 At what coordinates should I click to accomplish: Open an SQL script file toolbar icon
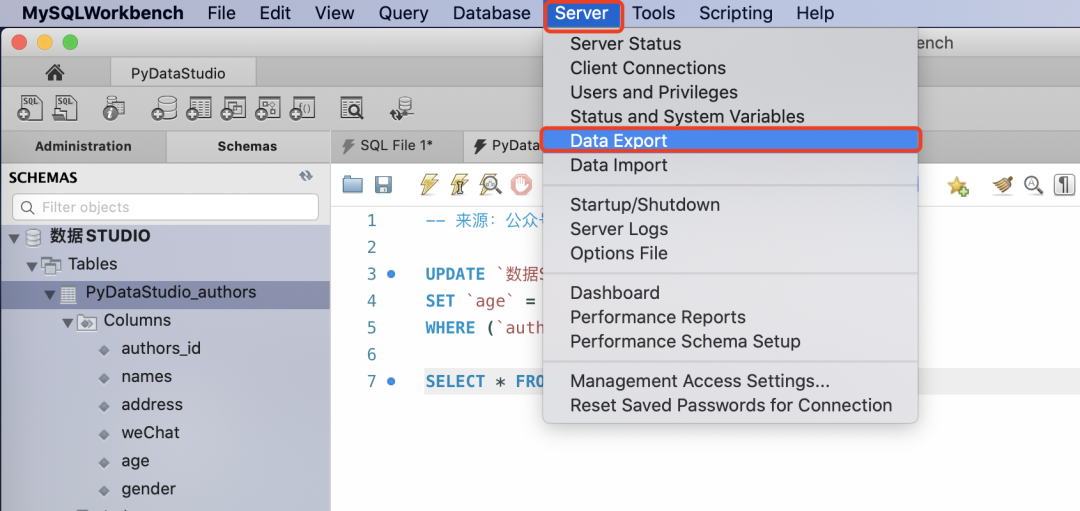[65, 107]
